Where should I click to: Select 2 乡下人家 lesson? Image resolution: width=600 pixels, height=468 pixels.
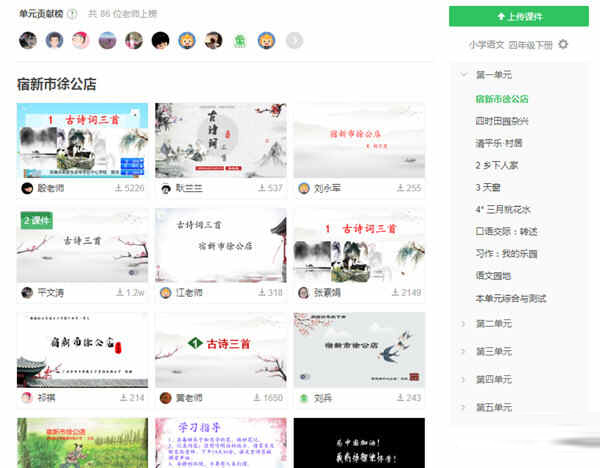(497, 165)
